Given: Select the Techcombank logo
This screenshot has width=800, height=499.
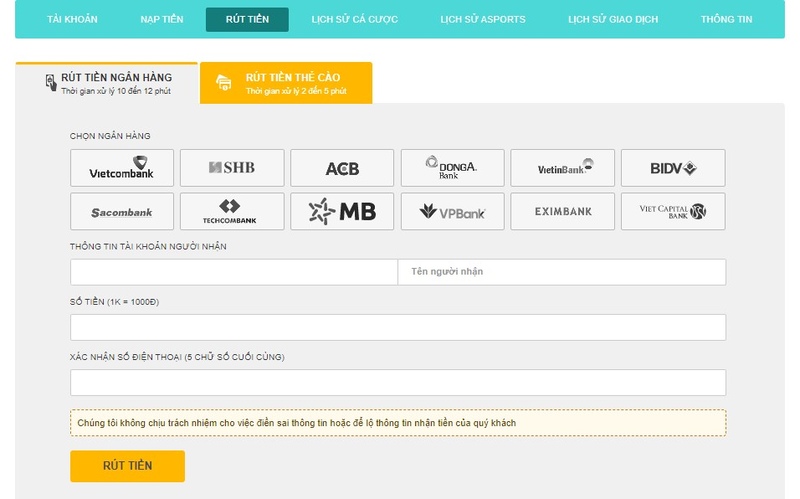Looking at the screenshot, I should pyautogui.click(x=232, y=212).
